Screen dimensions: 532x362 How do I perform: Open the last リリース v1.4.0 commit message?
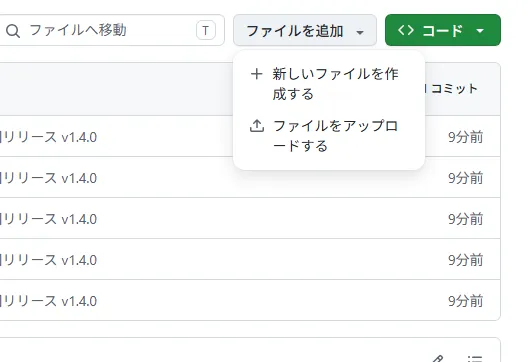click(49, 301)
